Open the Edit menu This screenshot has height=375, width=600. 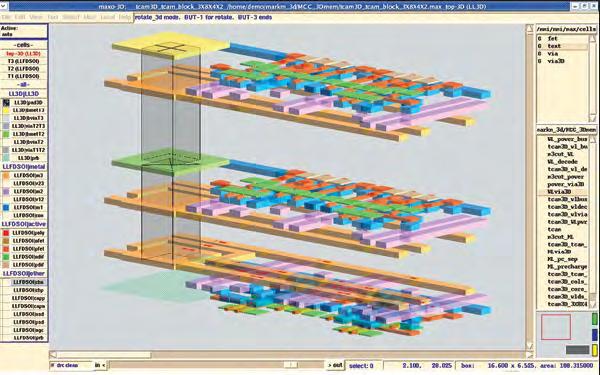[x=20, y=18]
